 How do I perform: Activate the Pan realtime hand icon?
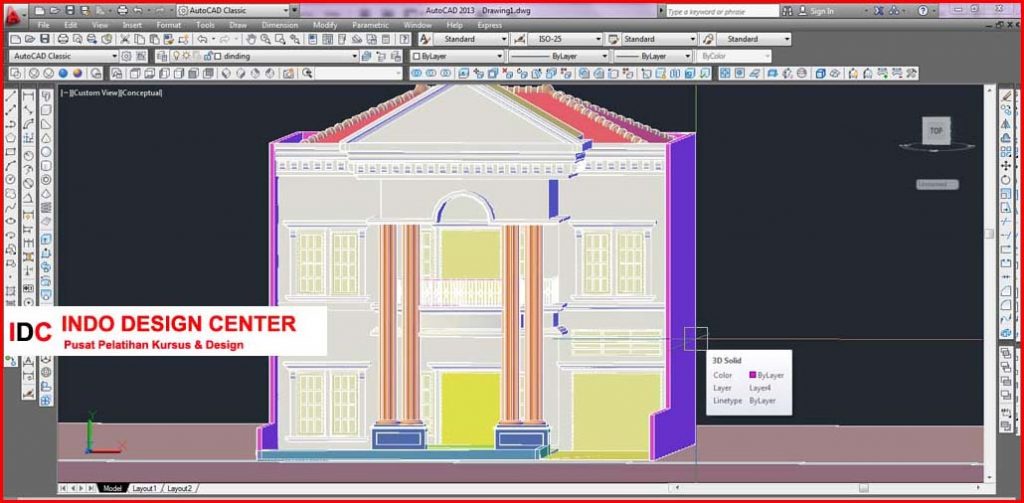251,39
